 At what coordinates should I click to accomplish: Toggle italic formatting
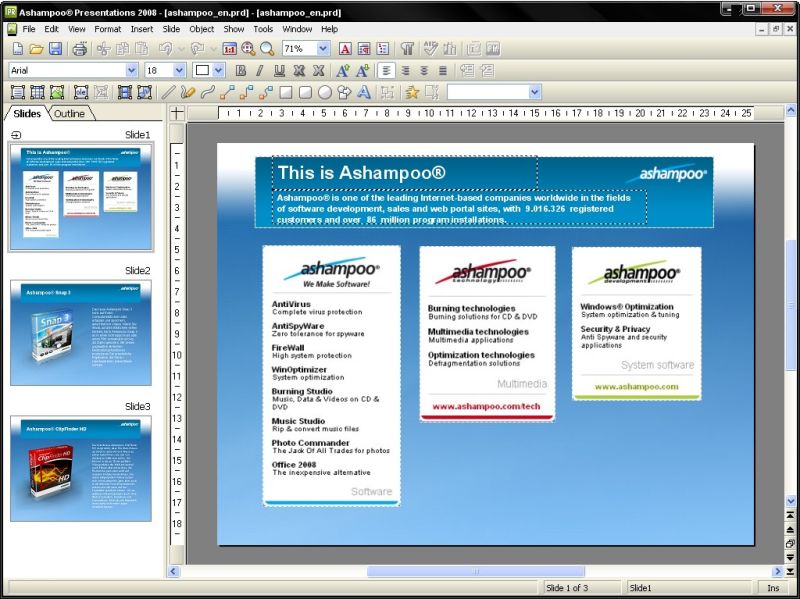[x=259, y=71]
